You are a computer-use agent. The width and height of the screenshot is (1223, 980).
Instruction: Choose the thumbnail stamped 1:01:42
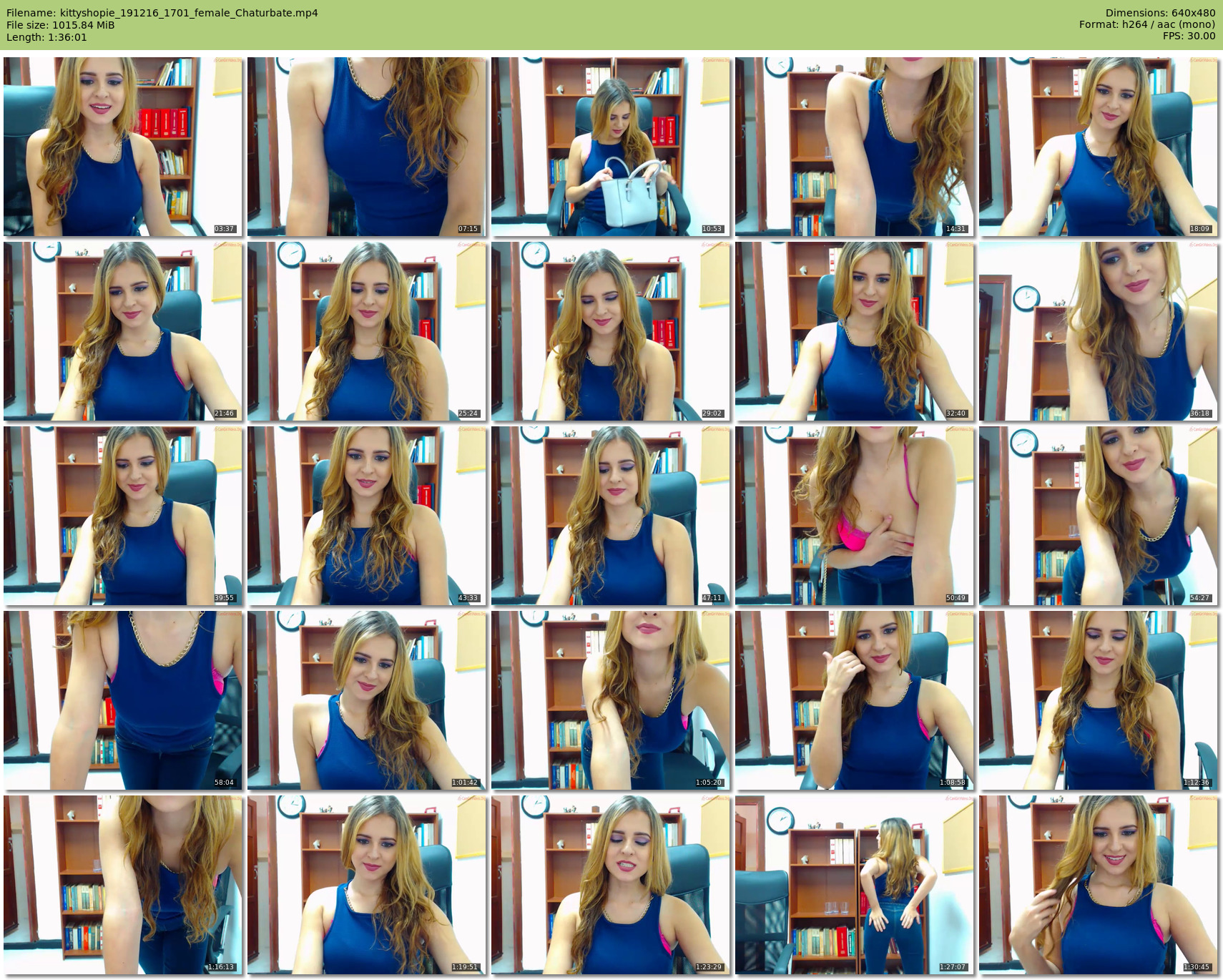coord(366,700)
